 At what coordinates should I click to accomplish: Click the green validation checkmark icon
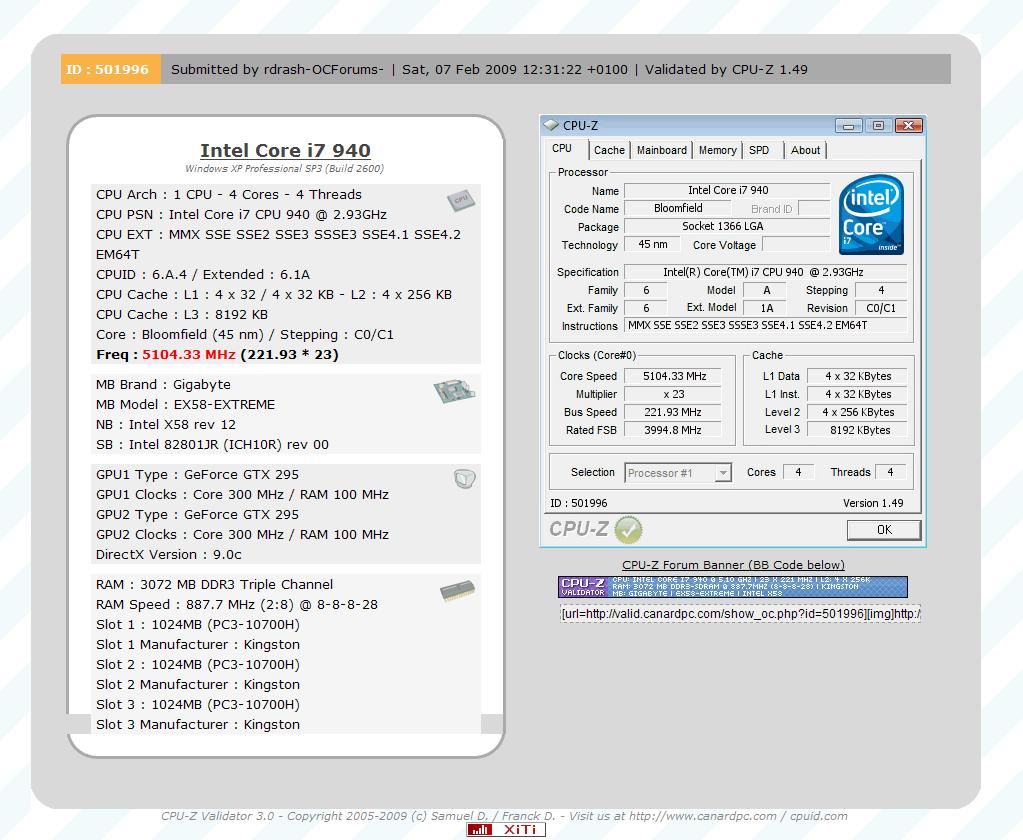(x=628, y=529)
